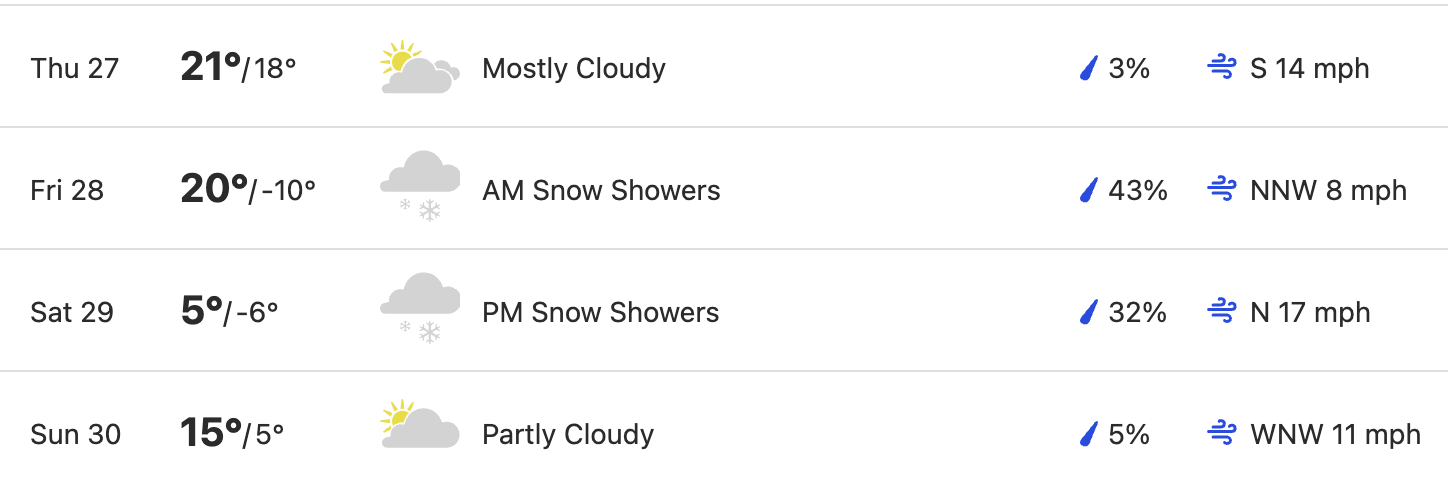Open the Sun 30 day details
Image resolution: width=1448 pixels, height=488 pixels.
(x=724, y=430)
